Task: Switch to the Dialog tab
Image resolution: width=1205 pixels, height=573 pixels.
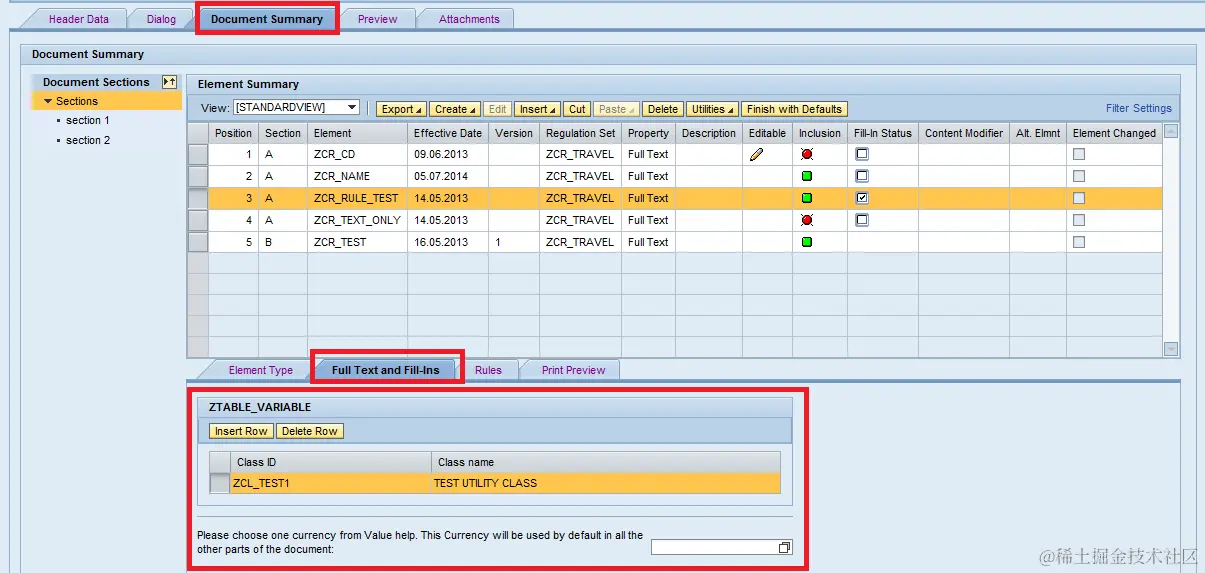Action: (161, 19)
